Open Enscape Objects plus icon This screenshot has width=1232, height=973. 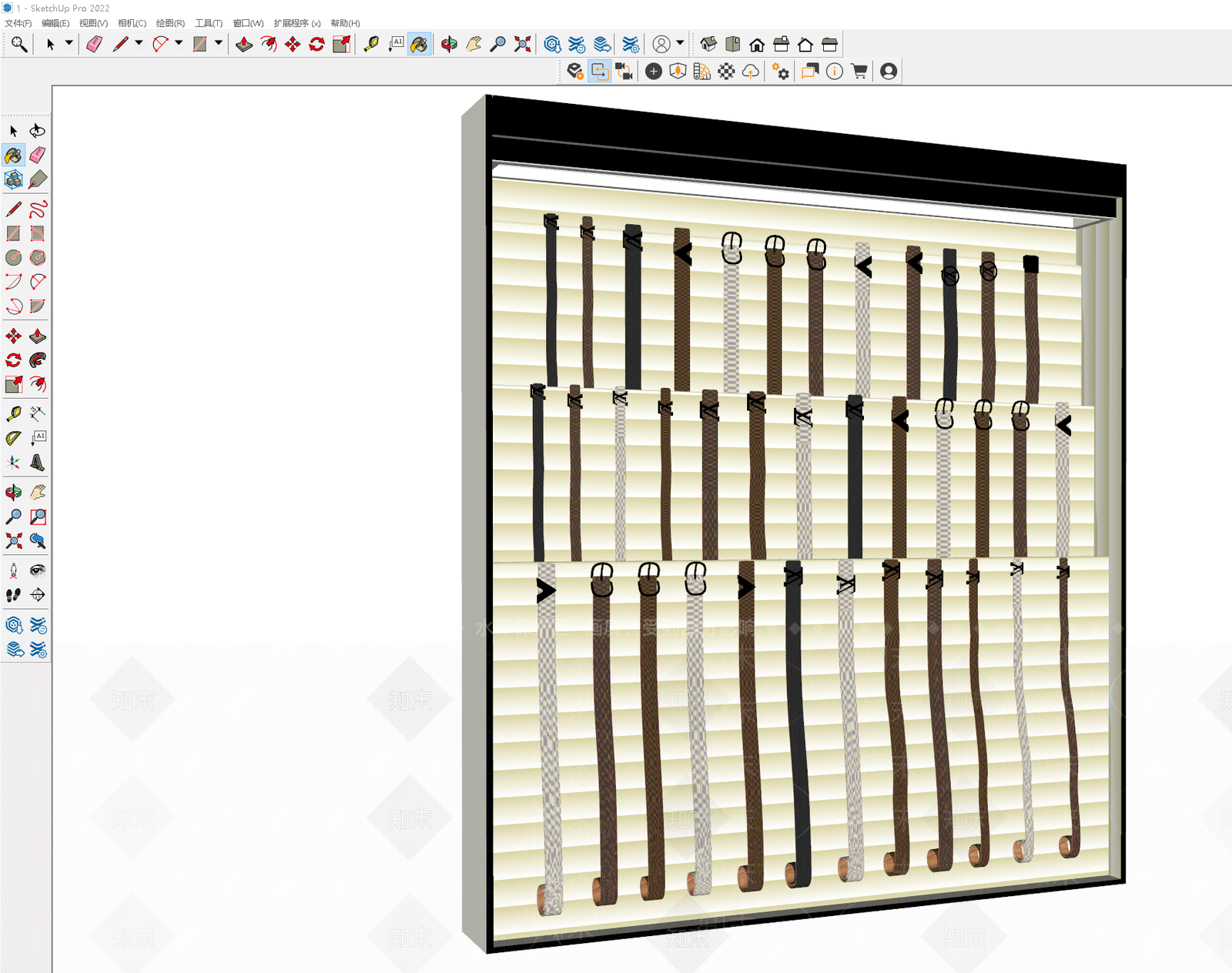(x=654, y=72)
